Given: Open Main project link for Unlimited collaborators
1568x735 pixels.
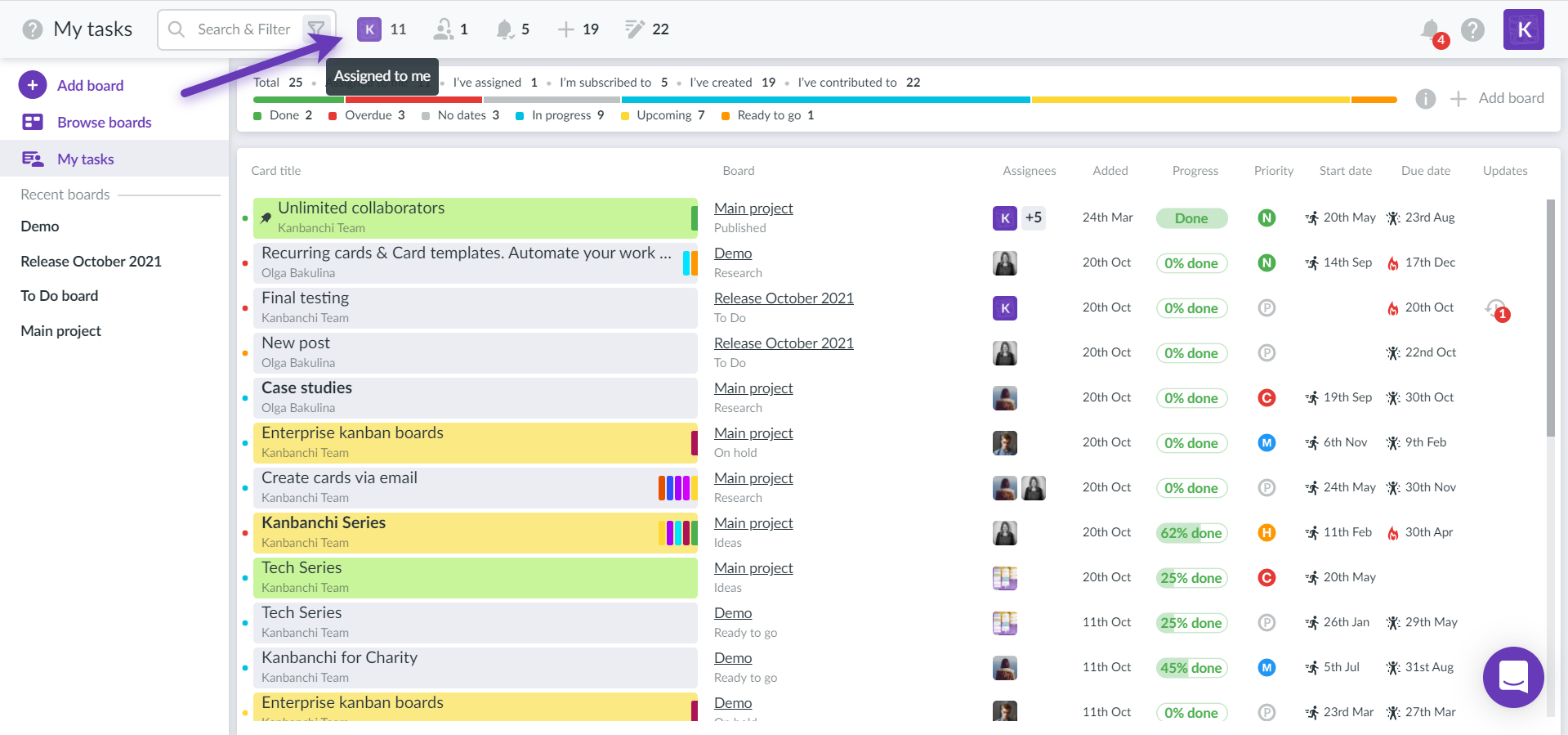Looking at the screenshot, I should (x=753, y=208).
